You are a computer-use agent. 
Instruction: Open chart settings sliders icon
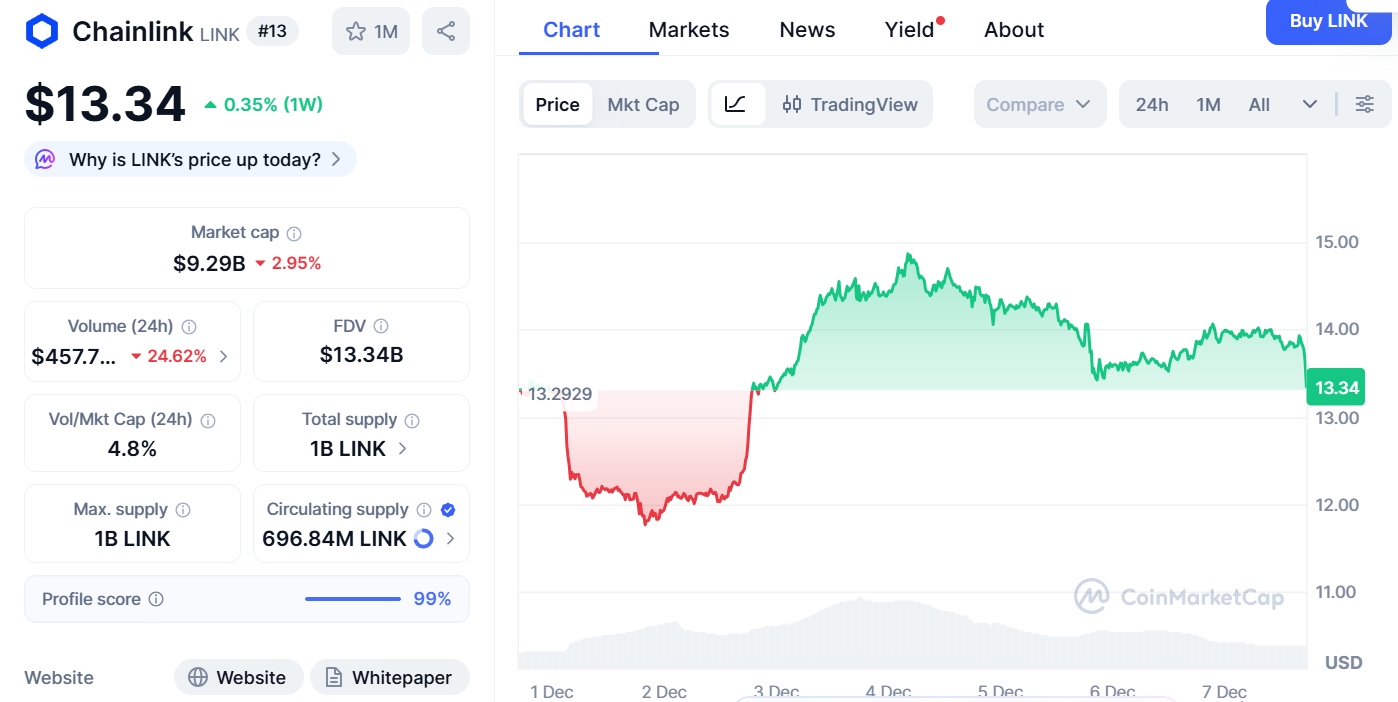click(1365, 104)
